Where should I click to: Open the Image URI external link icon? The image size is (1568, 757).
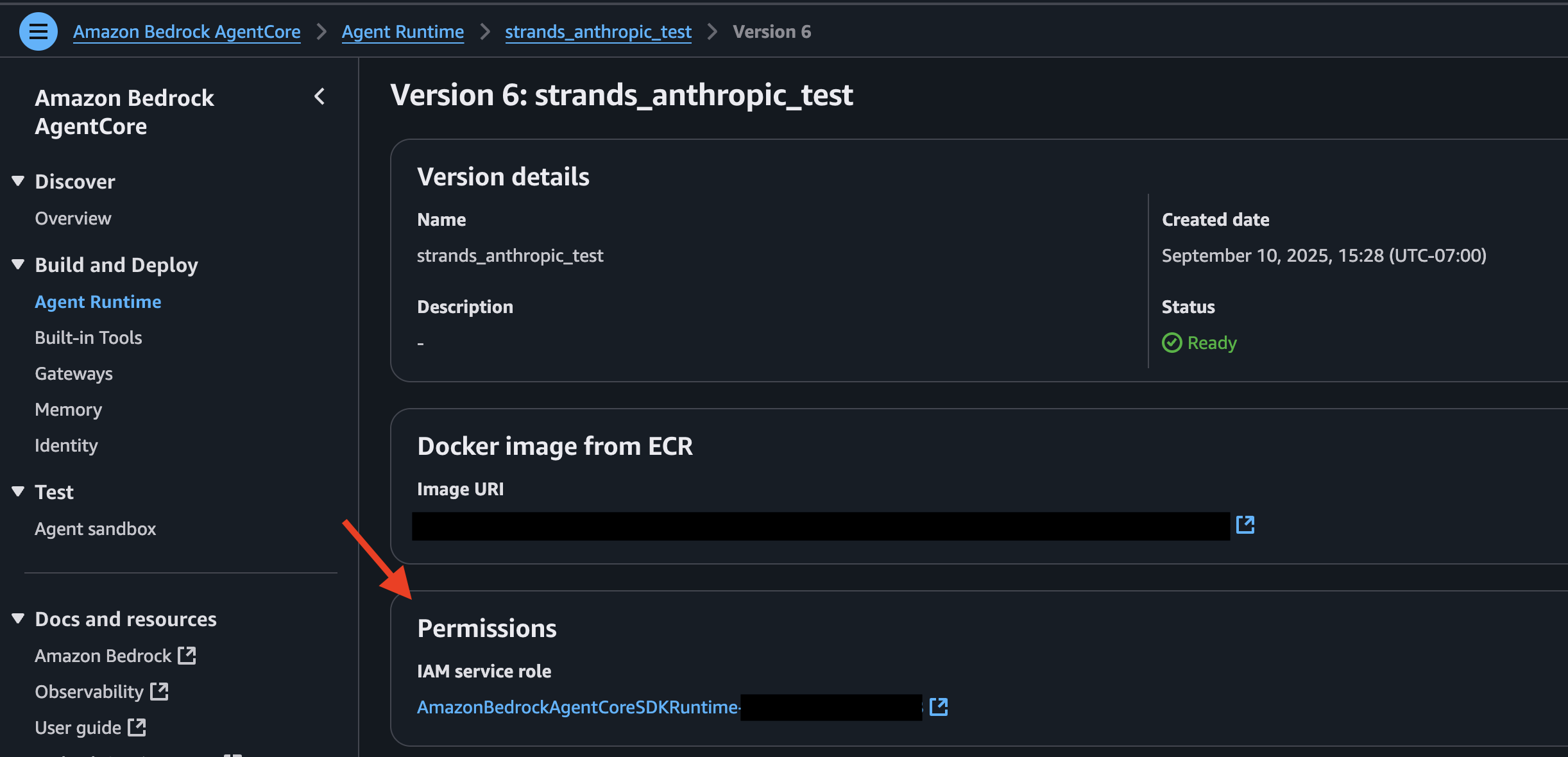[x=1245, y=525]
